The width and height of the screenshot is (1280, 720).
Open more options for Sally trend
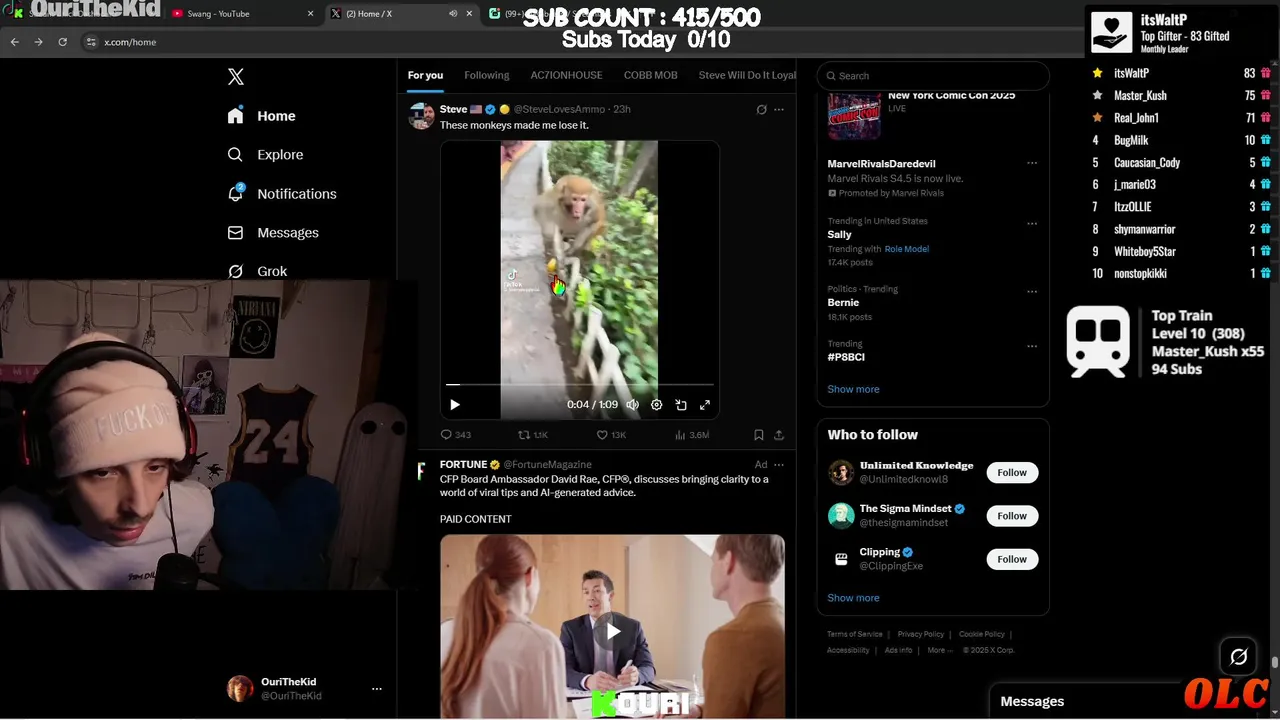click(x=1032, y=224)
